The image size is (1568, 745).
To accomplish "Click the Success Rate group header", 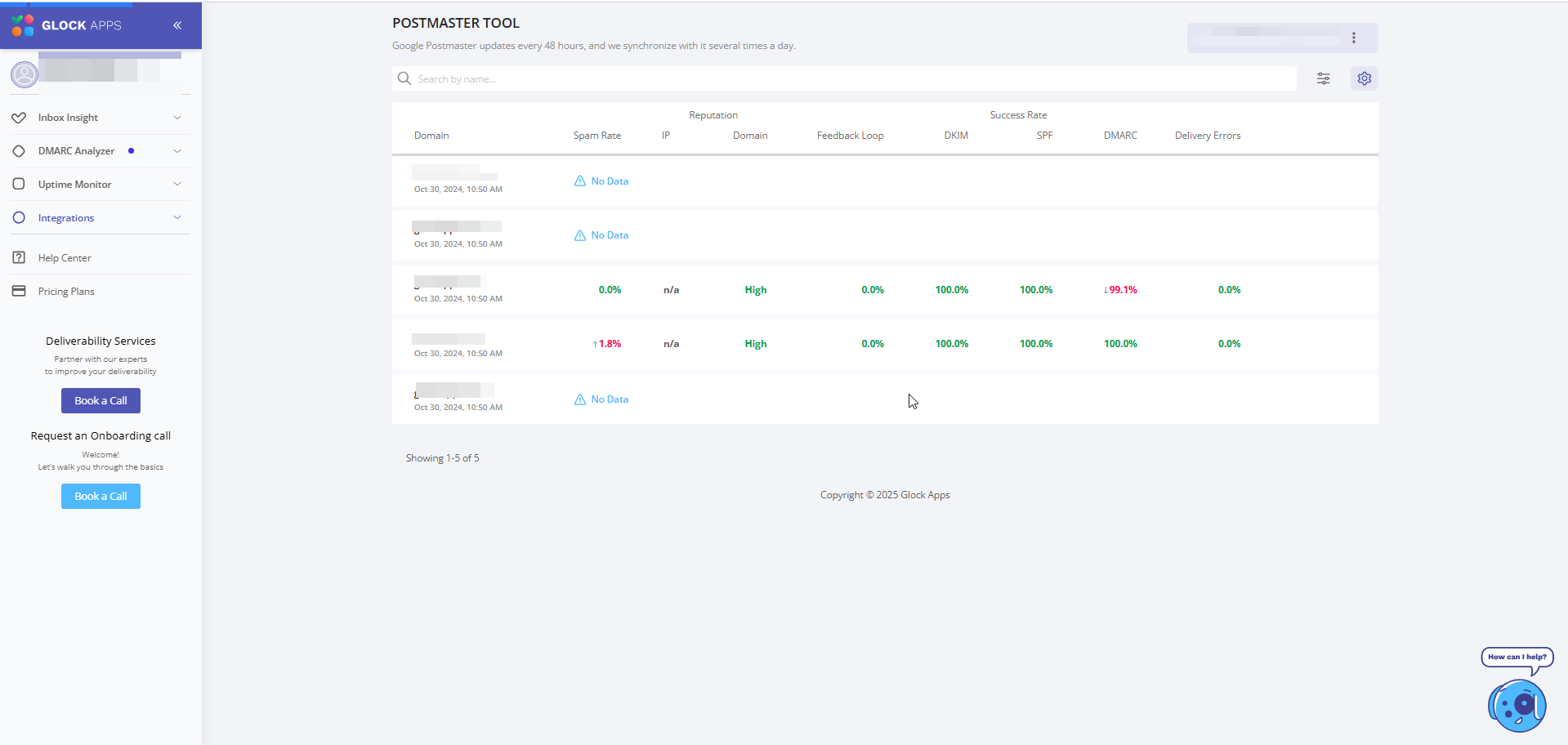I will click(1018, 115).
